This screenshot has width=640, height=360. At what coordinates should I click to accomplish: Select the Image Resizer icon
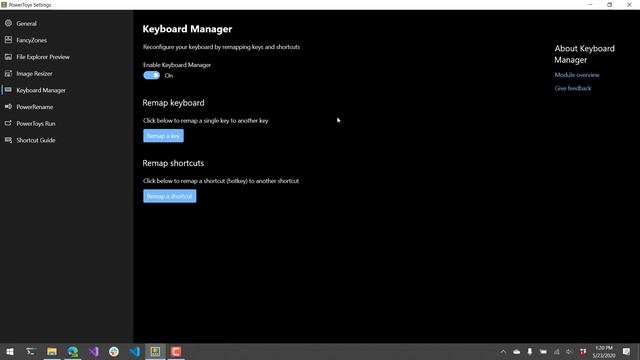[x=8, y=73]
